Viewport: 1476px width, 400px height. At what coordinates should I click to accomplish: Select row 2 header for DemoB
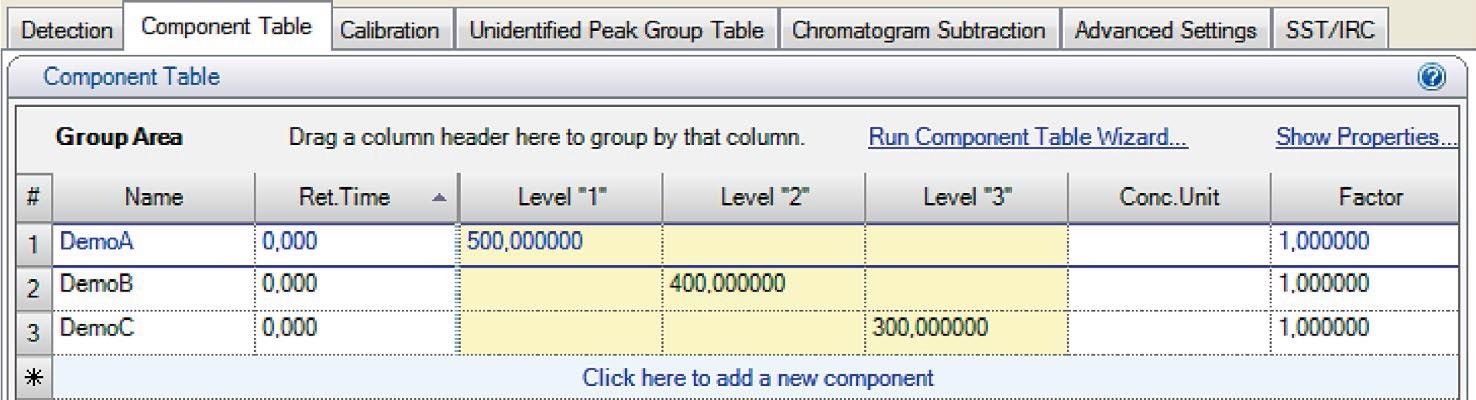[x=31, y=286]
